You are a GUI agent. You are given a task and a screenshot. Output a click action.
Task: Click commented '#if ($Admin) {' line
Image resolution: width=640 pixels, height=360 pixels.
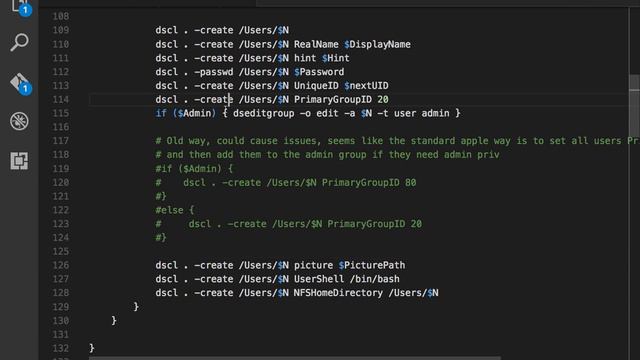pyautogui.click(x=194, y=169)
